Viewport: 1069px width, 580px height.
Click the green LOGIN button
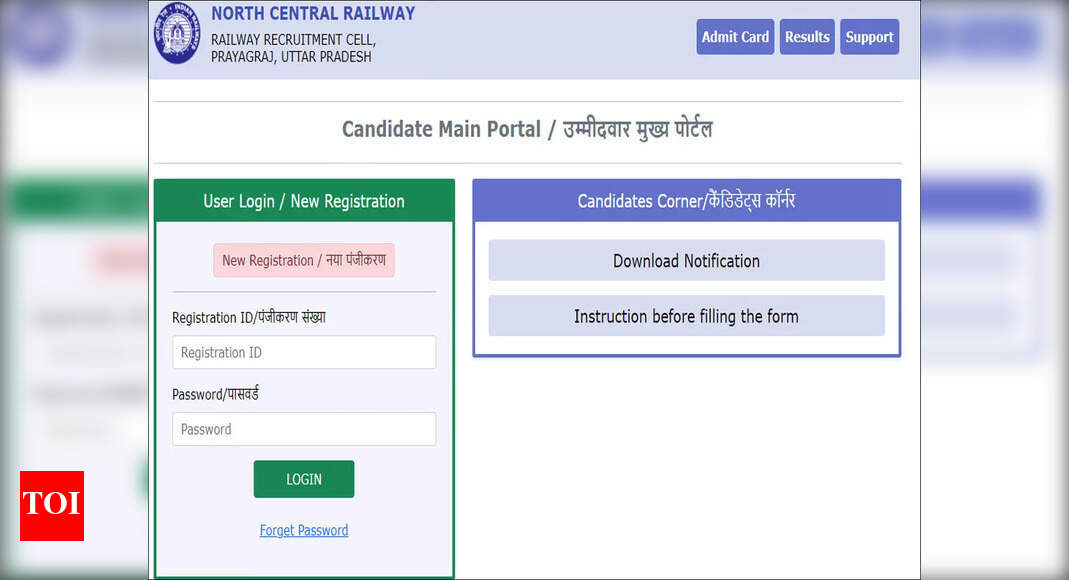click(304, 479)
